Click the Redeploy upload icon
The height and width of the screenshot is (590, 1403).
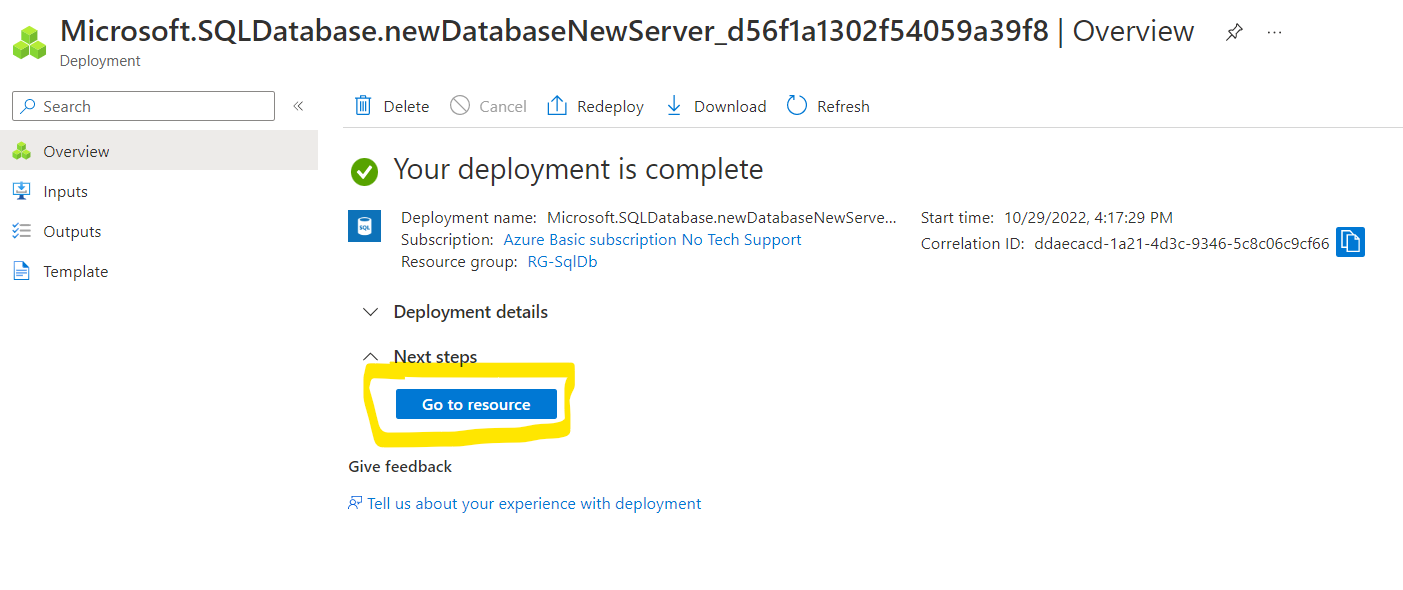tap(557, 106)
